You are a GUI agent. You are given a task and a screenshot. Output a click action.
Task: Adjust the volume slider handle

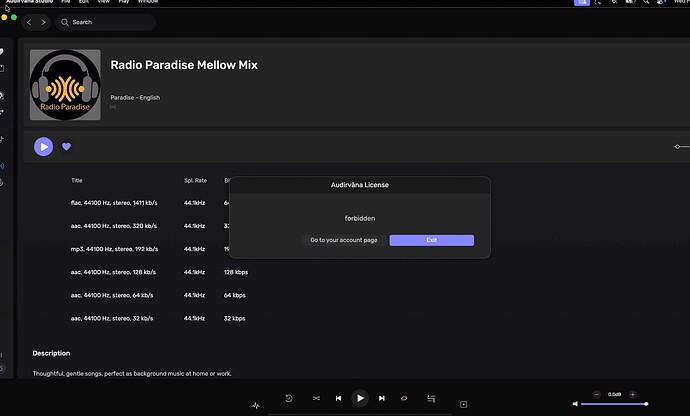[x=646, y=404]
